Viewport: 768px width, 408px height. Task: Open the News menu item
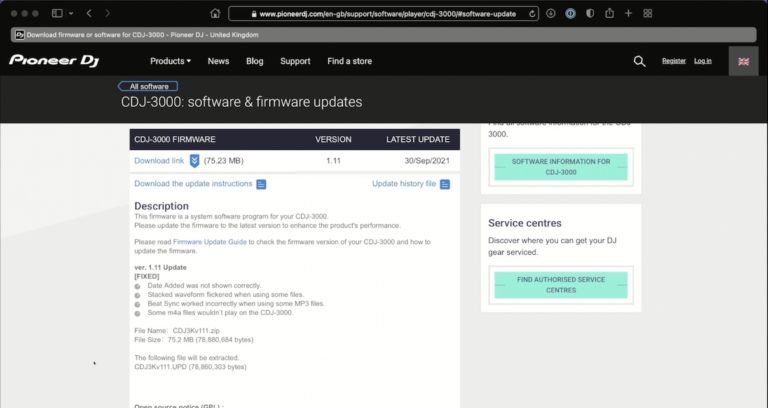[218, 61]
